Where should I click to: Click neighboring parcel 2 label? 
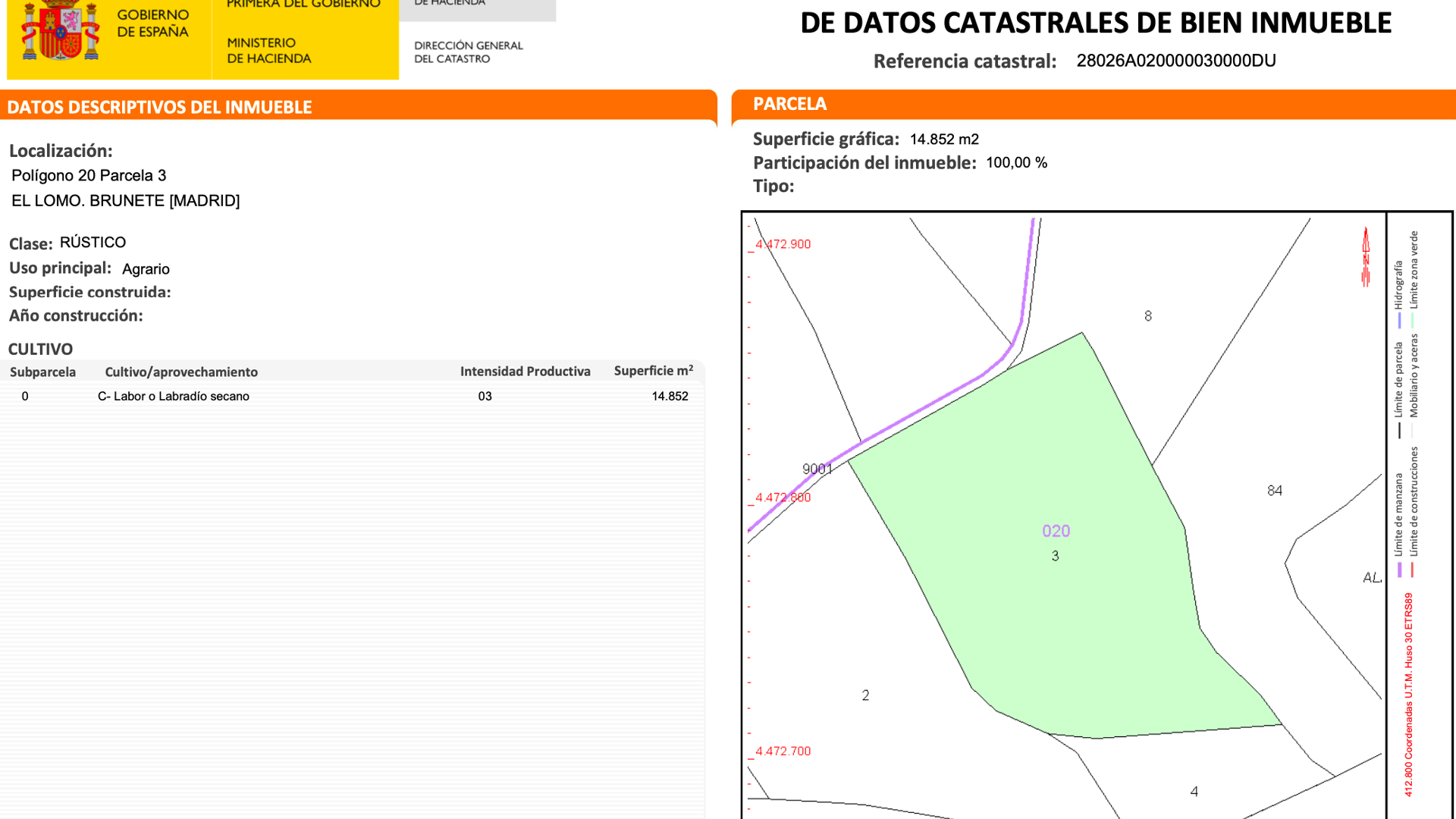(x=865, y=695)
